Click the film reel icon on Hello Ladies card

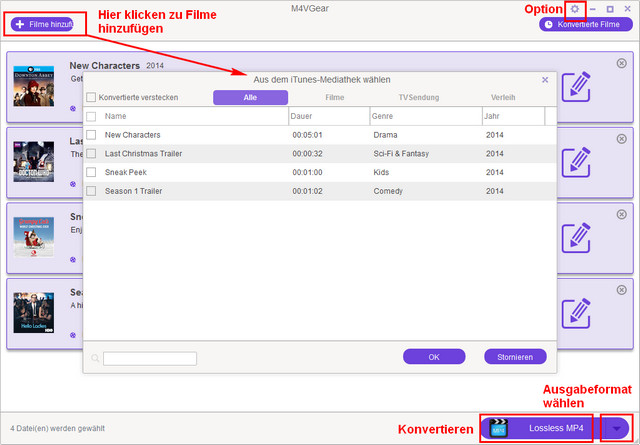point(73,335)
